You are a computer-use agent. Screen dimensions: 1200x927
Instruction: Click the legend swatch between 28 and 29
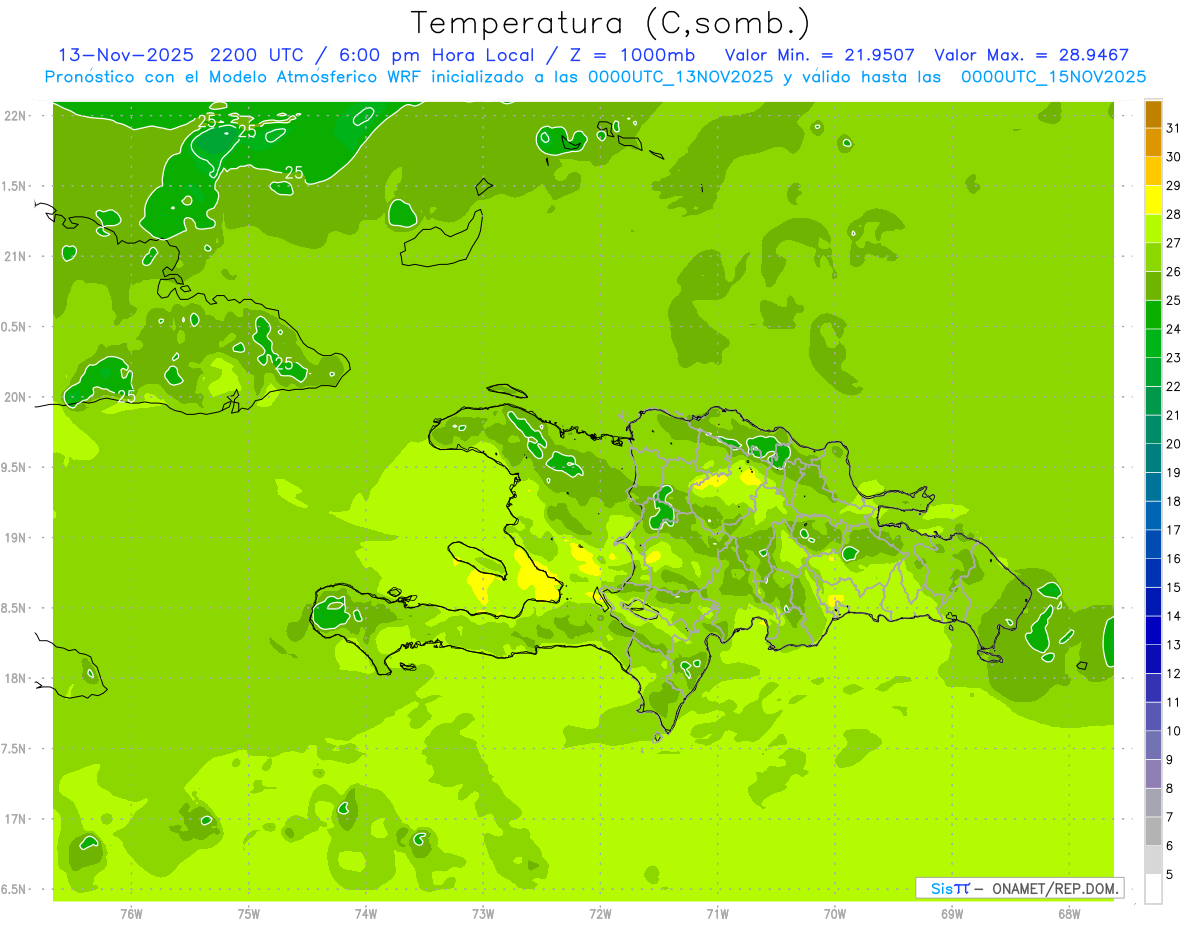[x=1153, y=200]
